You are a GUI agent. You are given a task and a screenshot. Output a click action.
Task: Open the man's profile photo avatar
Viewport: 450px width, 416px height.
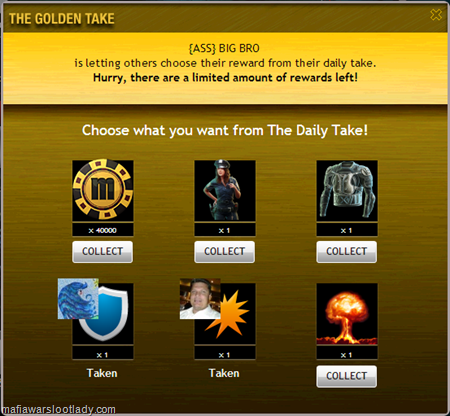(200, 299)
